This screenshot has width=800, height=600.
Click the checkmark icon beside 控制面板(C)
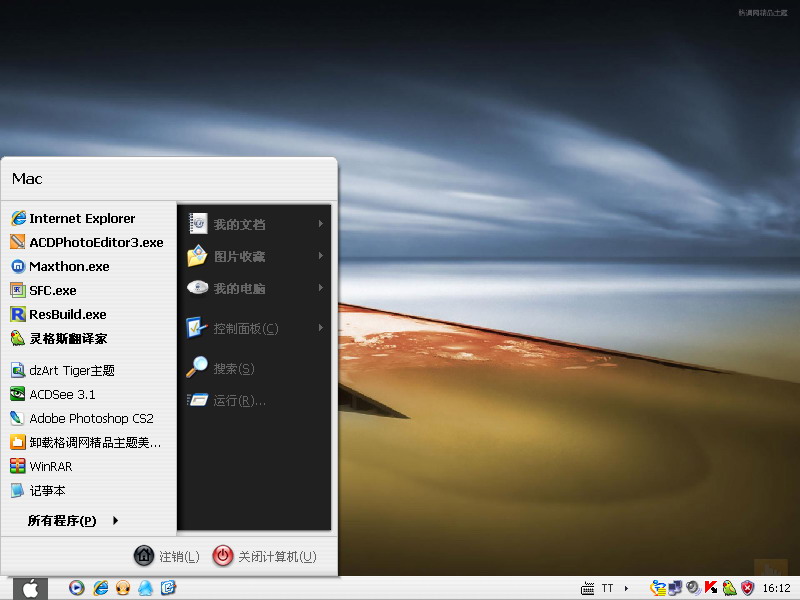pyautogui.click(x=197, y=327)
